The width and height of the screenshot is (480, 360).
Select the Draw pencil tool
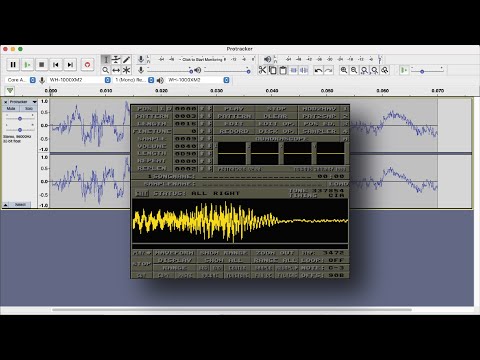[126, 60]
